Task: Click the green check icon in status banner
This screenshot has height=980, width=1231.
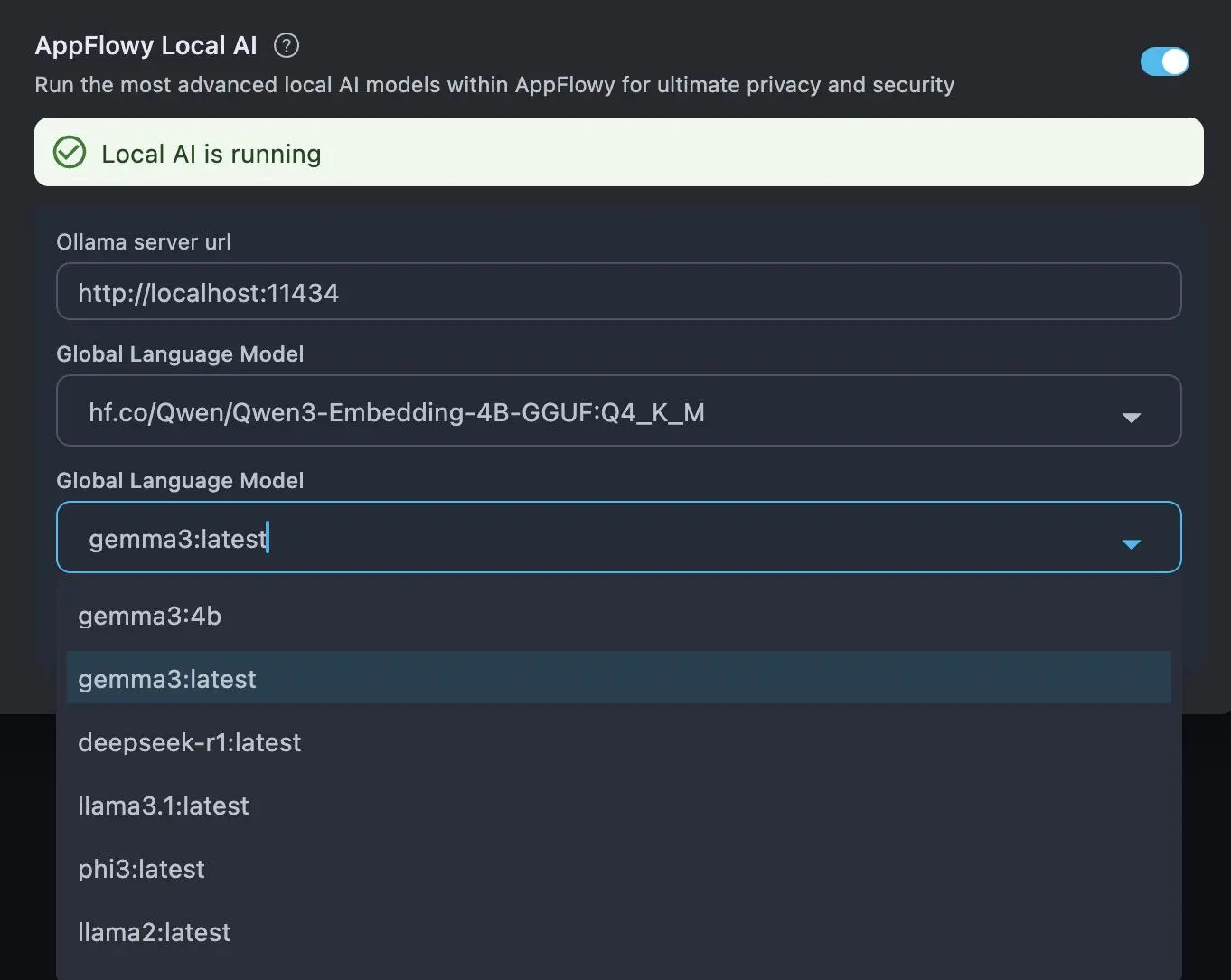Action: 70,153
